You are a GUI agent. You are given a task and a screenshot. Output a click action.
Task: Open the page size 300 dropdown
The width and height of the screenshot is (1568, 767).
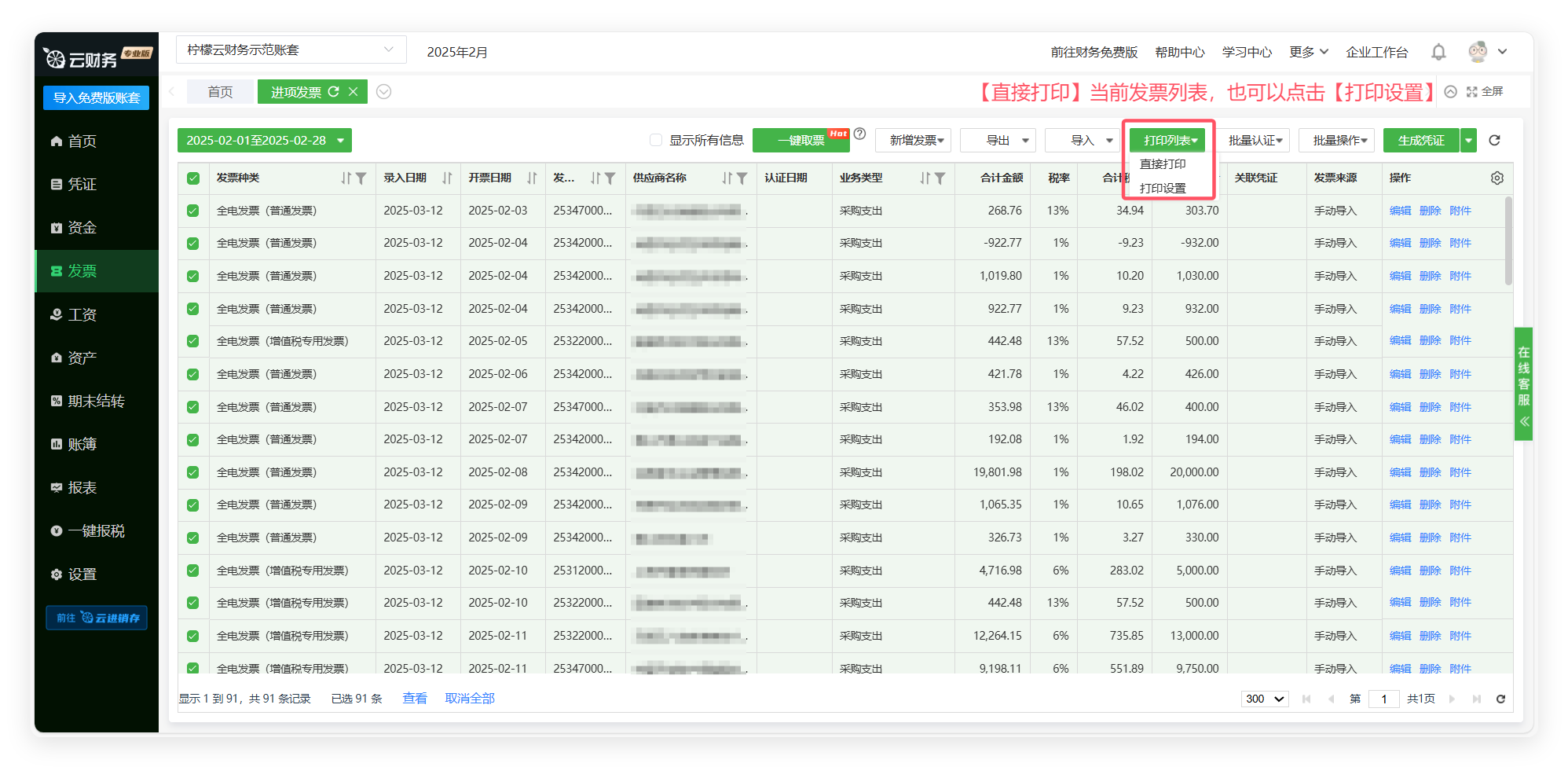pyautogui.click(x=1264, y=699)
